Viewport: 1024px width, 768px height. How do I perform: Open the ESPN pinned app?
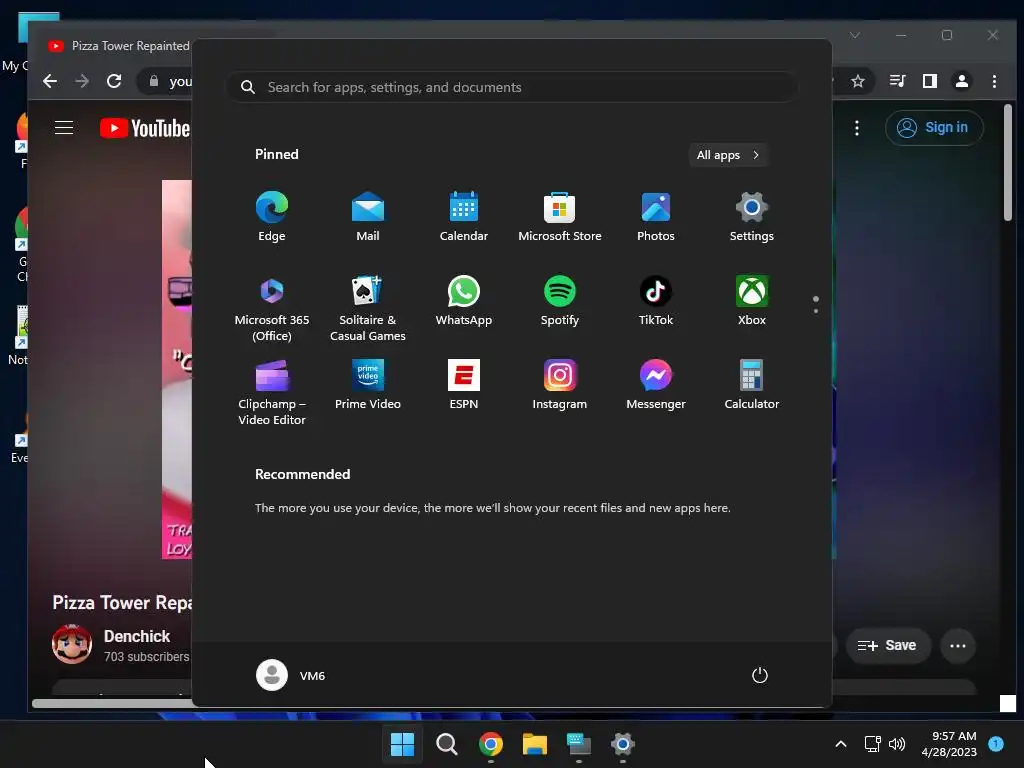coord(464,385)
